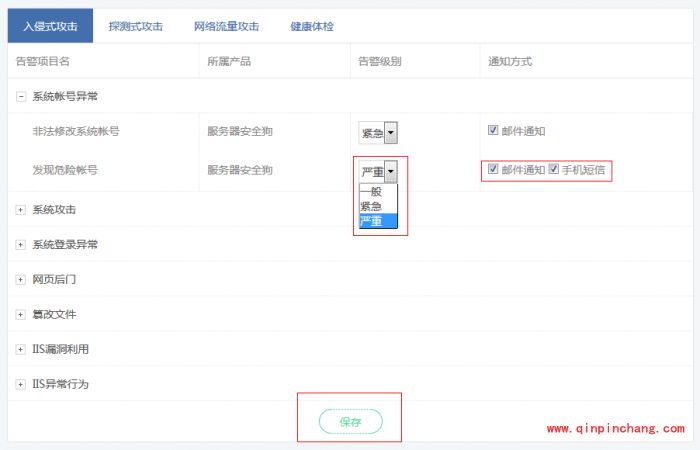This screenshot has width=700, height=450.
Task: Click the 发现危险帐号 row name
Action: coord(65,170)
